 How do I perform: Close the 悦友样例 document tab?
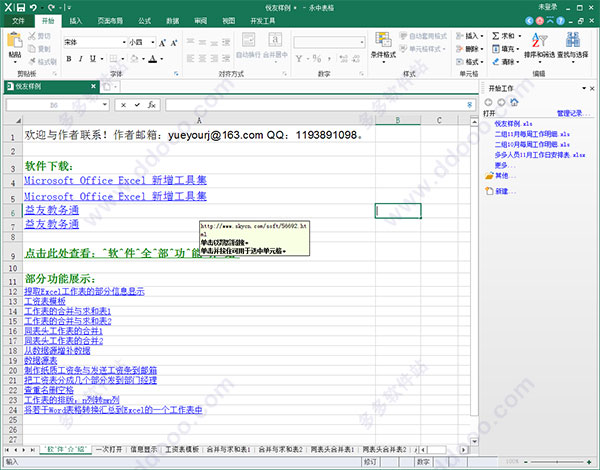coord(93,86)
